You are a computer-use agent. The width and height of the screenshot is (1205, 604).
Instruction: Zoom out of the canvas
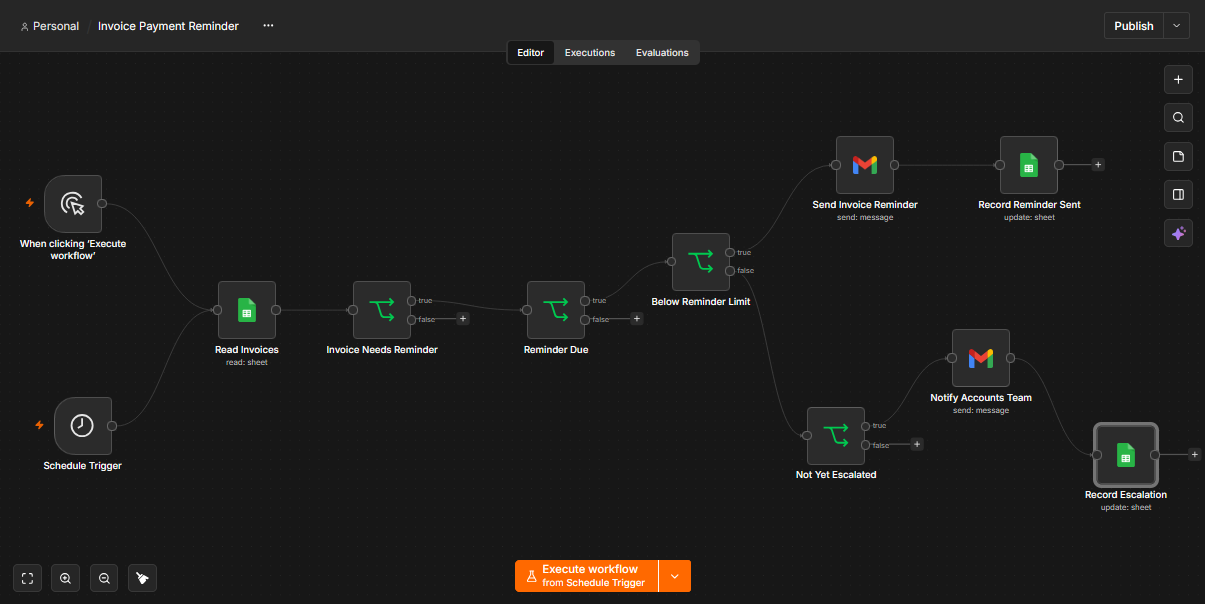click(103, 578)
